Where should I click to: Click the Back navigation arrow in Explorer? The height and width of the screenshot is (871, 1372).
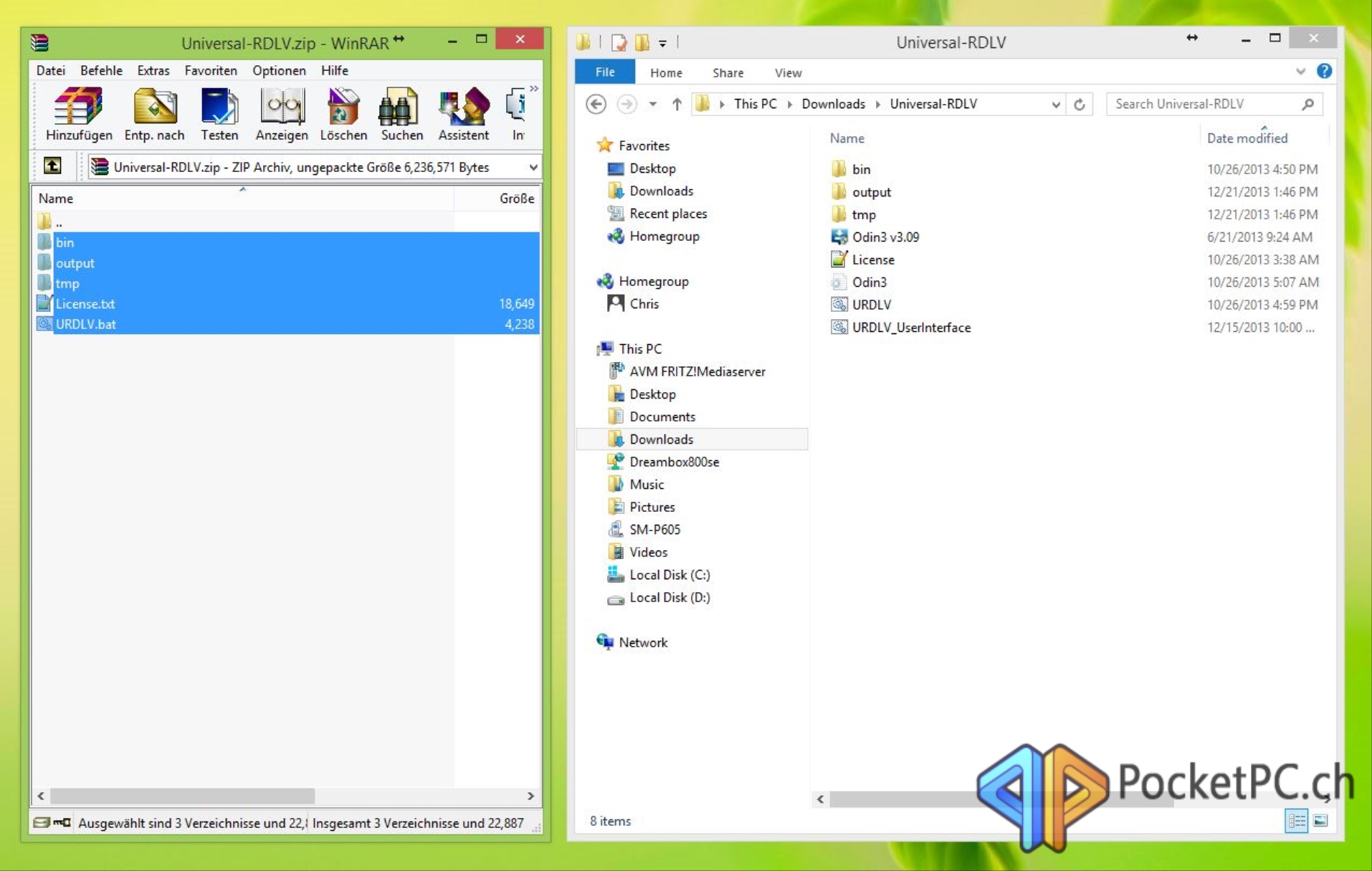click(596, 104)
